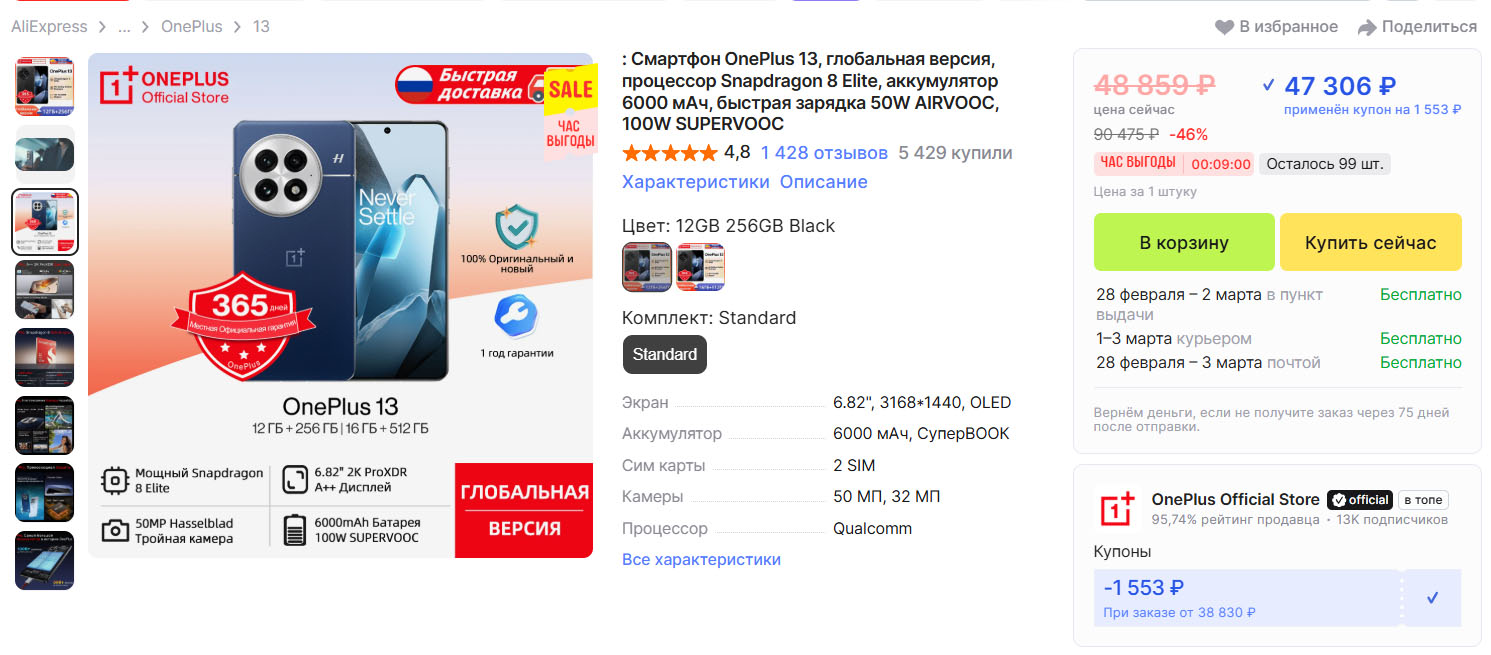Select the second color variant swatch
This screenshot has width=1491, height=655.
tap(701, 267)
